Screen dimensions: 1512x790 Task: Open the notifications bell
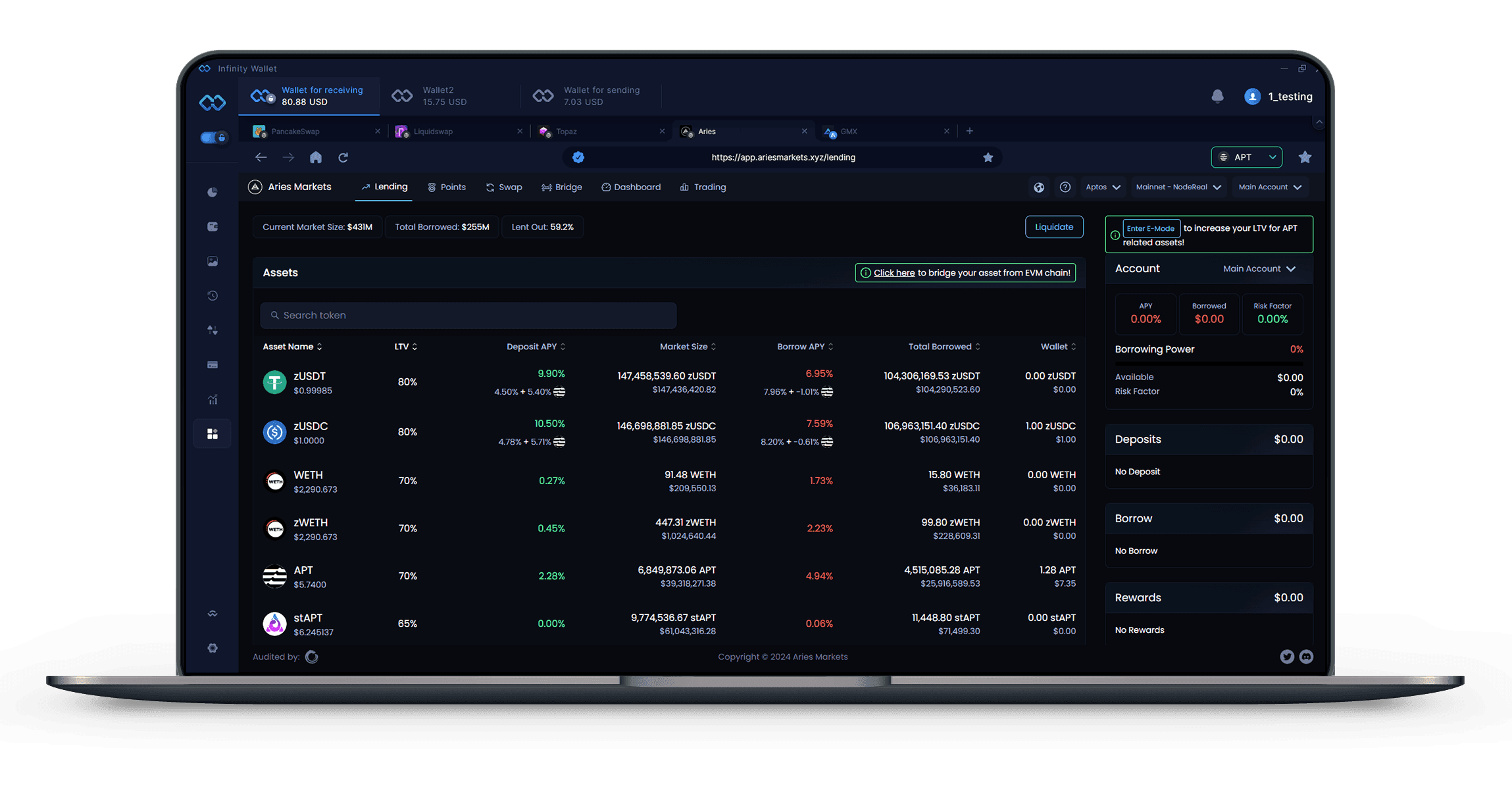(1217, 97)
